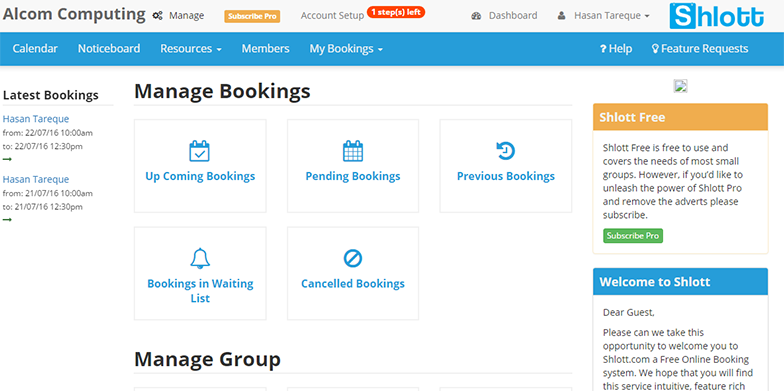Open the Previous Bookings text link
Screen dimensions: 784x391
click(506, 176)
